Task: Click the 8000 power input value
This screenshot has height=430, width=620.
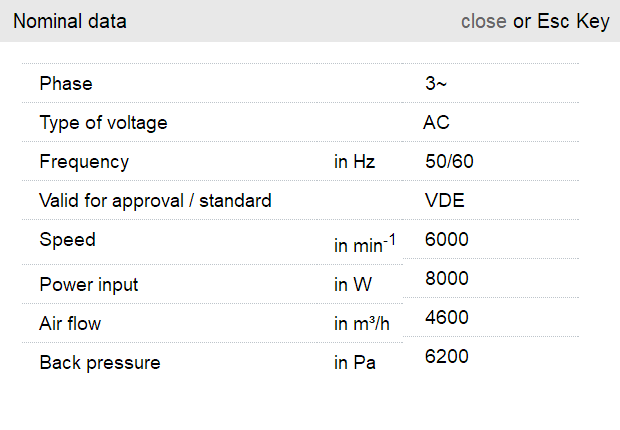Action: point(447,278)
